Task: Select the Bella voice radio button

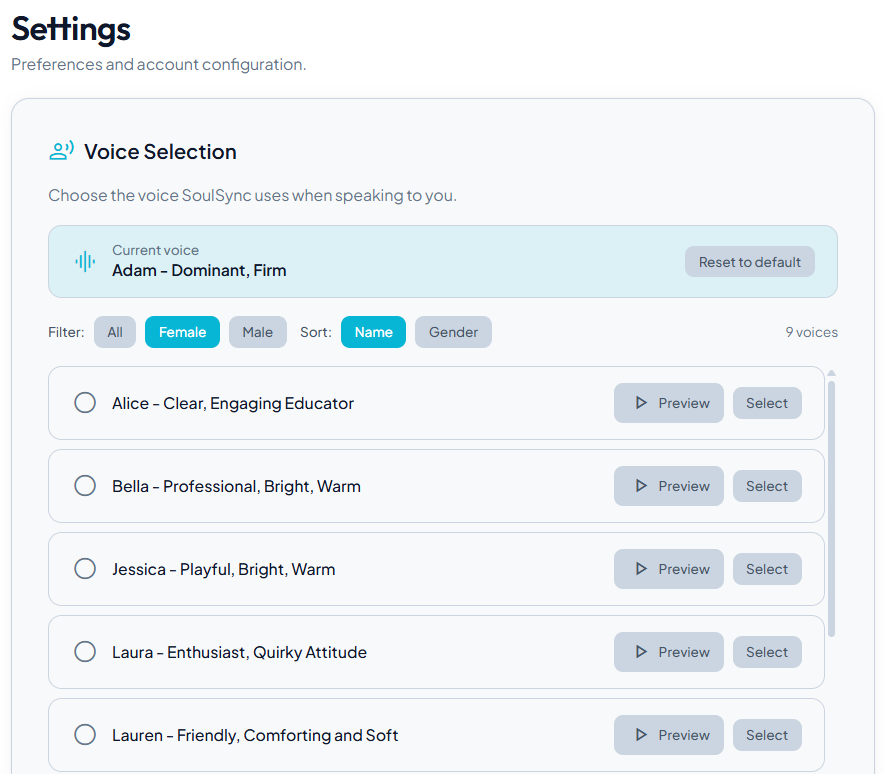Action: [85, 486]
